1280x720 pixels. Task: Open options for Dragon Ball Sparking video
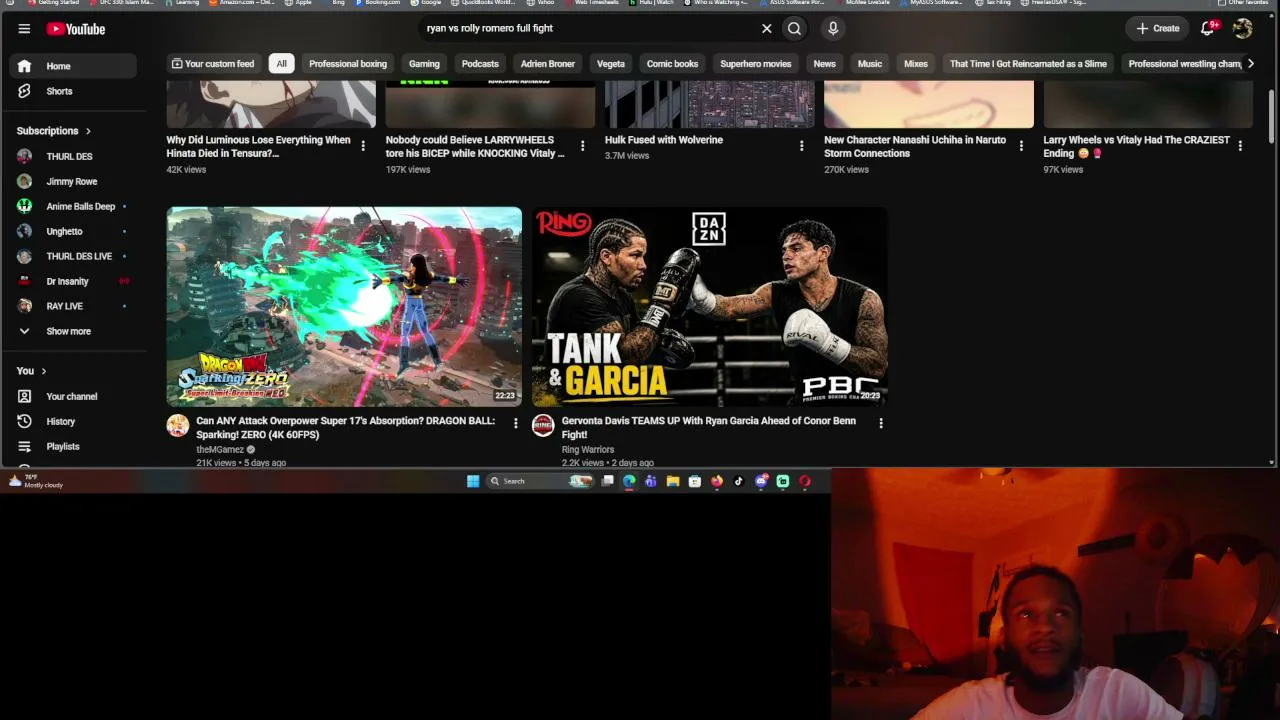516,424
